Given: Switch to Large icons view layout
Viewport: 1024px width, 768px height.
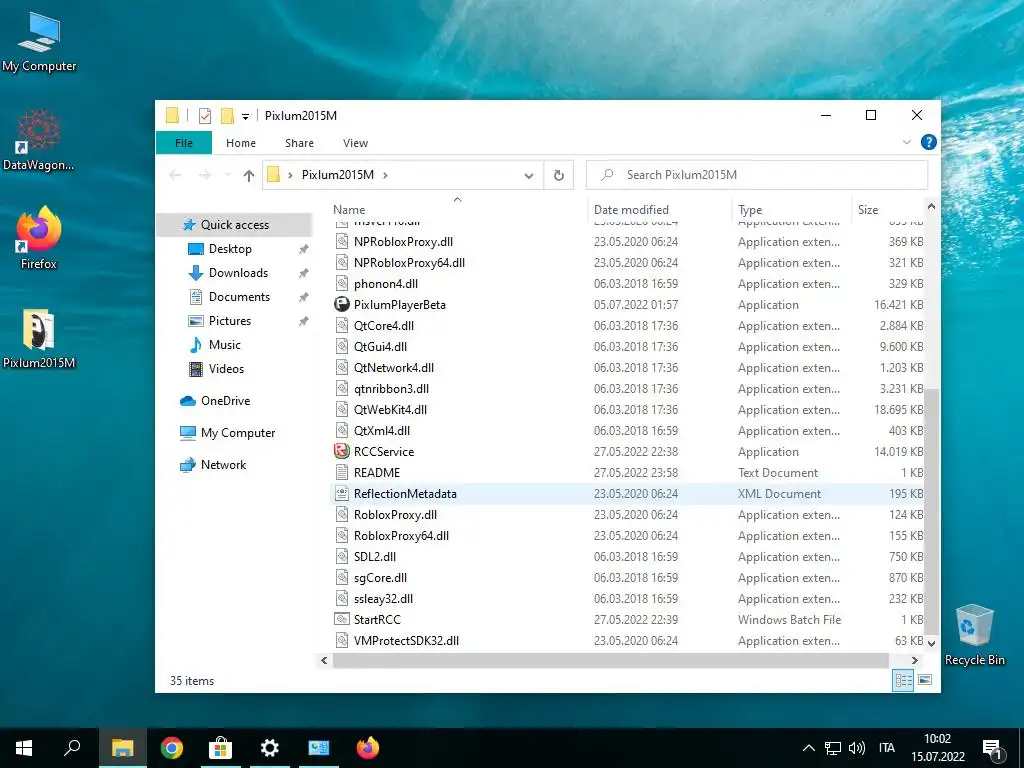Looking at the screenshot, I should click(925, 680).
